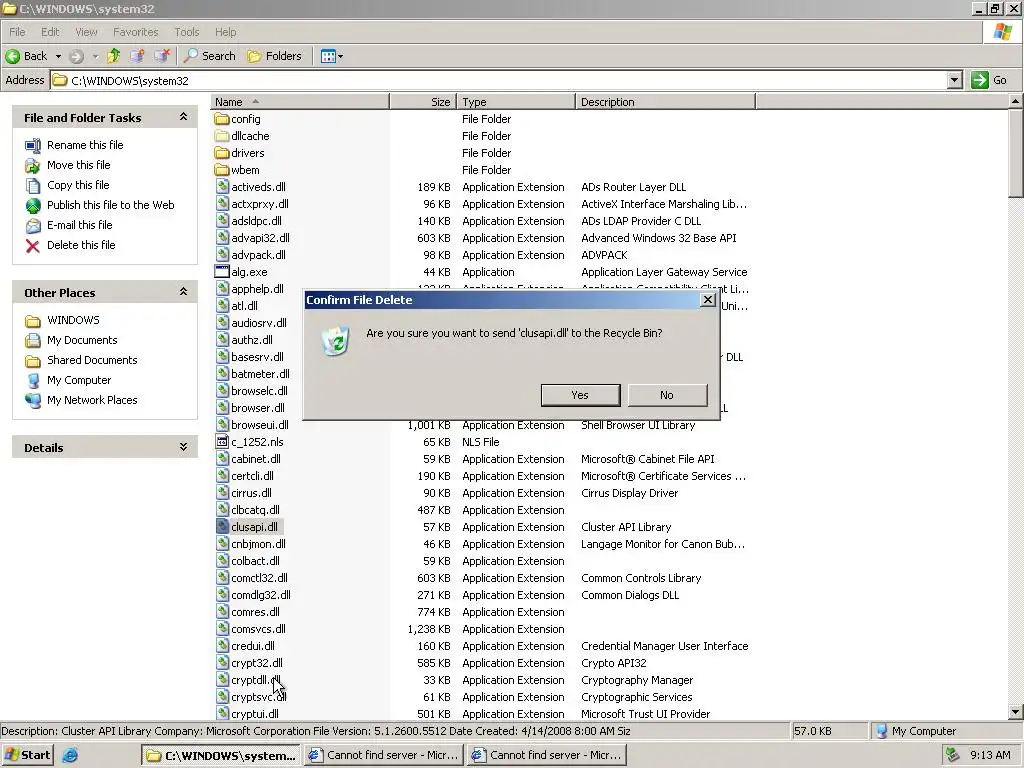
Task: Cancel deletion with the No button
Action: [667, 395]
